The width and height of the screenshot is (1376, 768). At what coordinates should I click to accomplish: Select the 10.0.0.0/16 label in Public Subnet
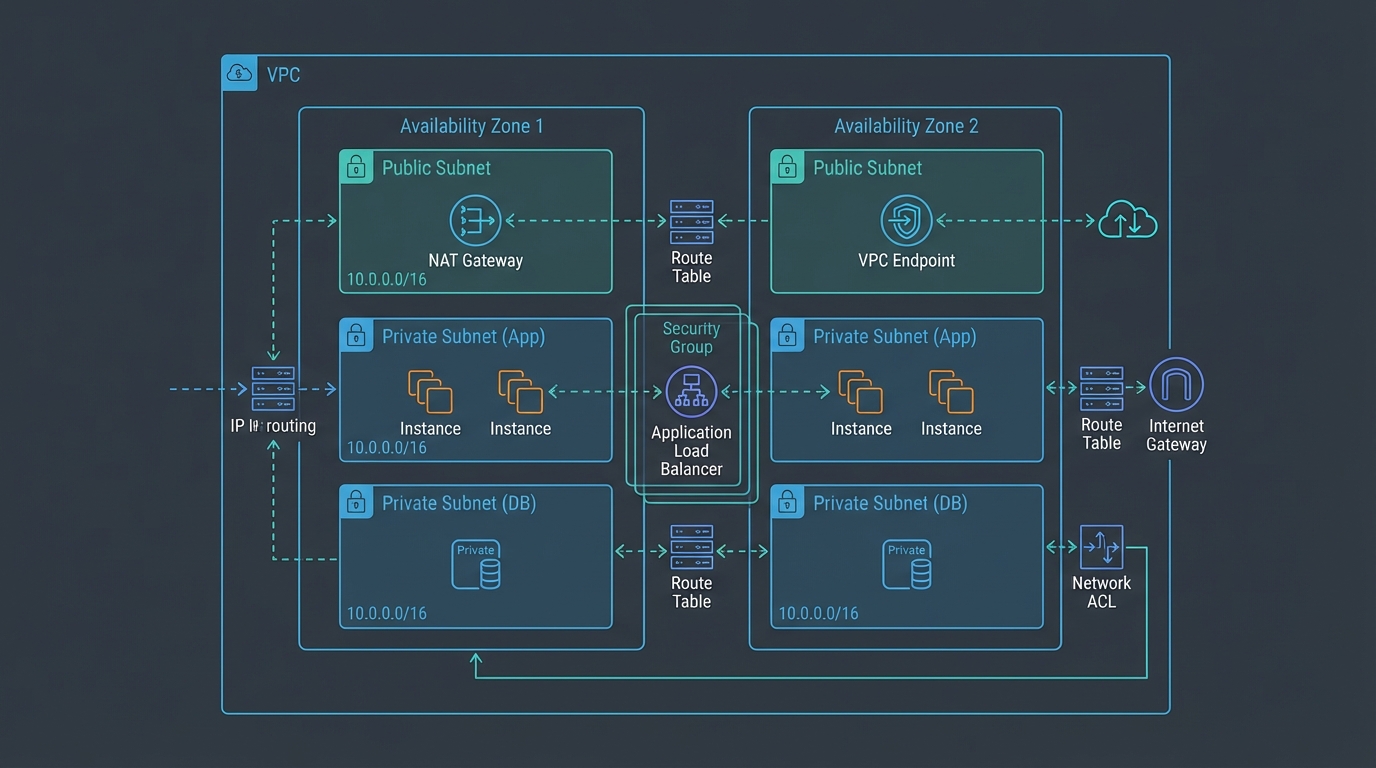(386, 279)
